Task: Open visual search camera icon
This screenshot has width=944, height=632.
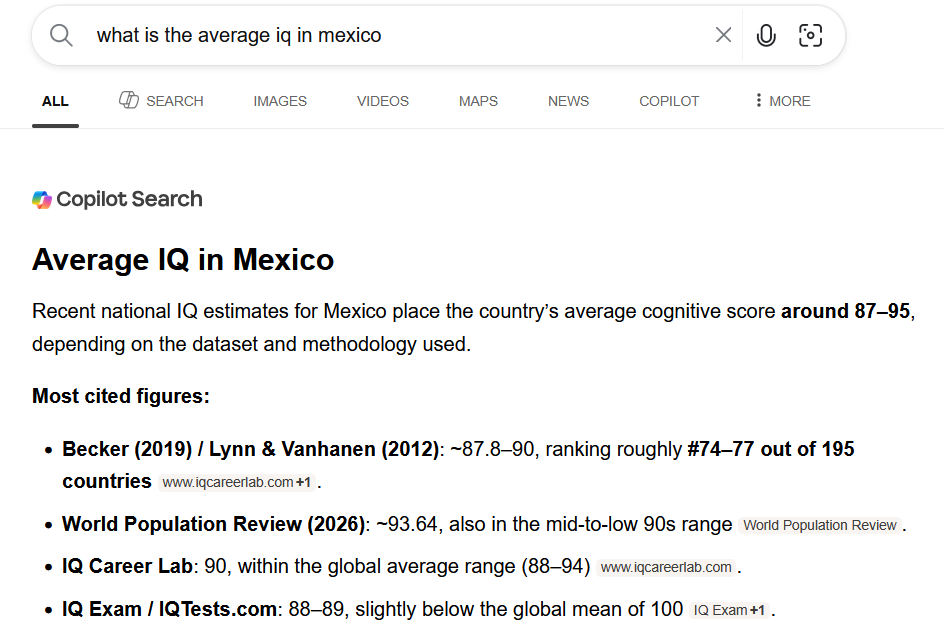Action: (810, 36)
